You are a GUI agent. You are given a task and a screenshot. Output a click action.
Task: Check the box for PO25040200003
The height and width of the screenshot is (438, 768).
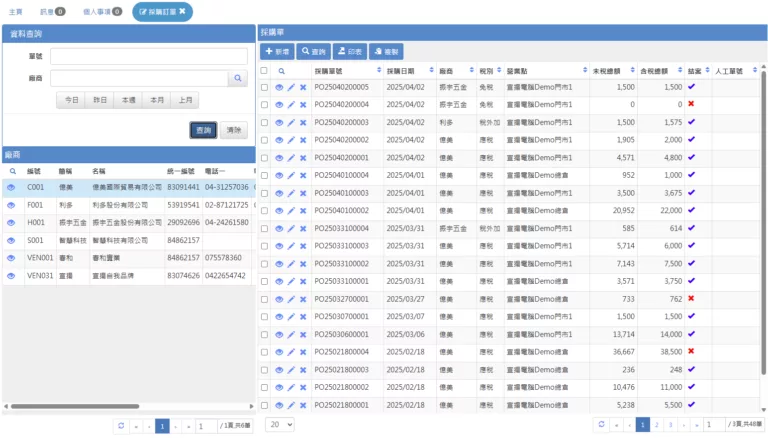(x=264, y=122)
